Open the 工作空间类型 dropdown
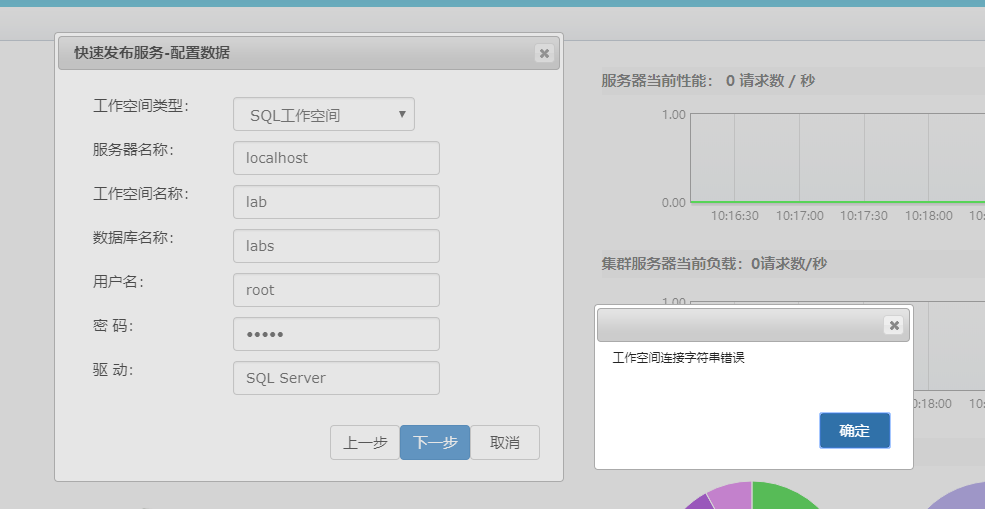Viewport: 985px width, 509px height. (324, 114)
